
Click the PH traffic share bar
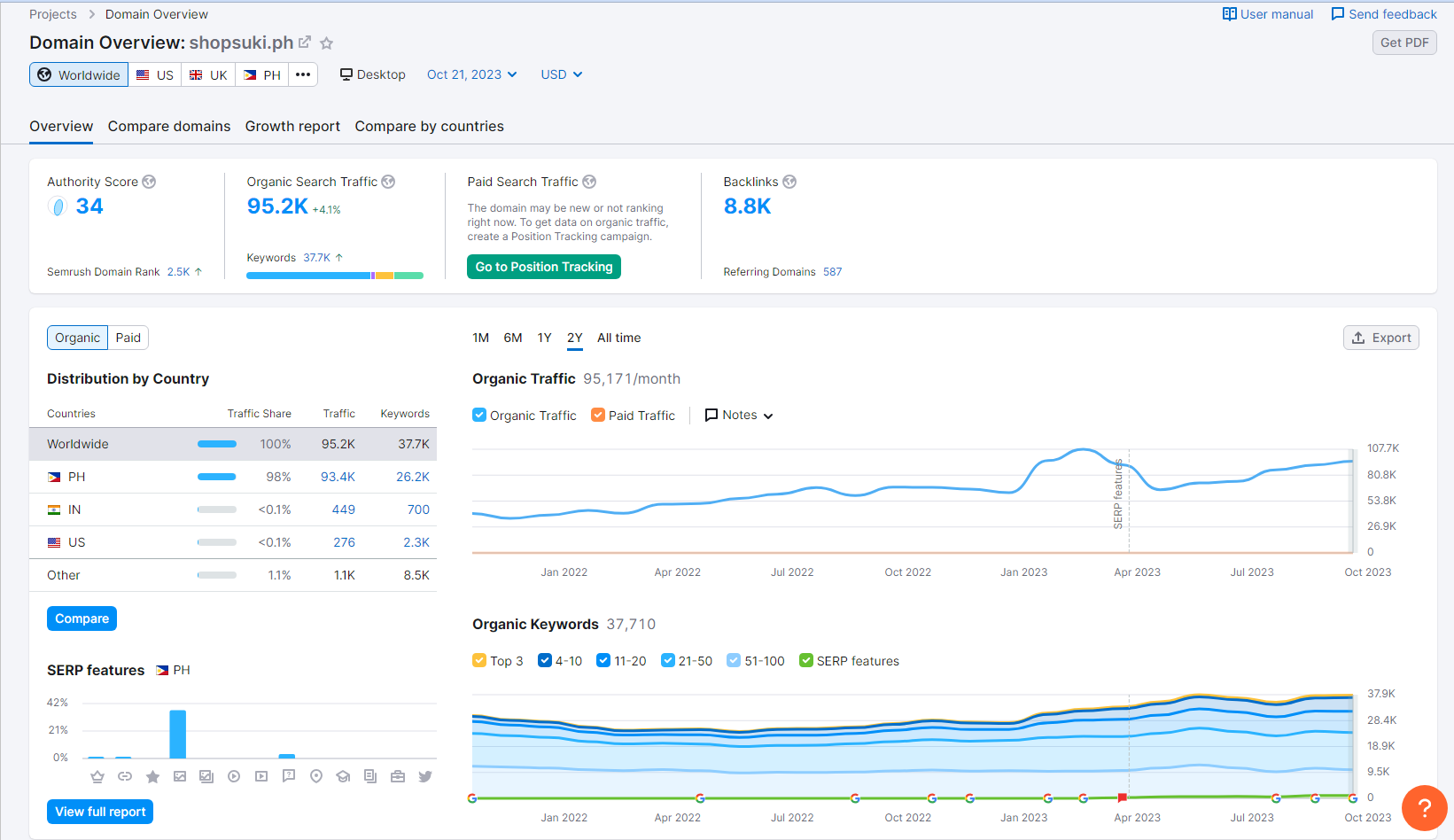tap(217, 477)
